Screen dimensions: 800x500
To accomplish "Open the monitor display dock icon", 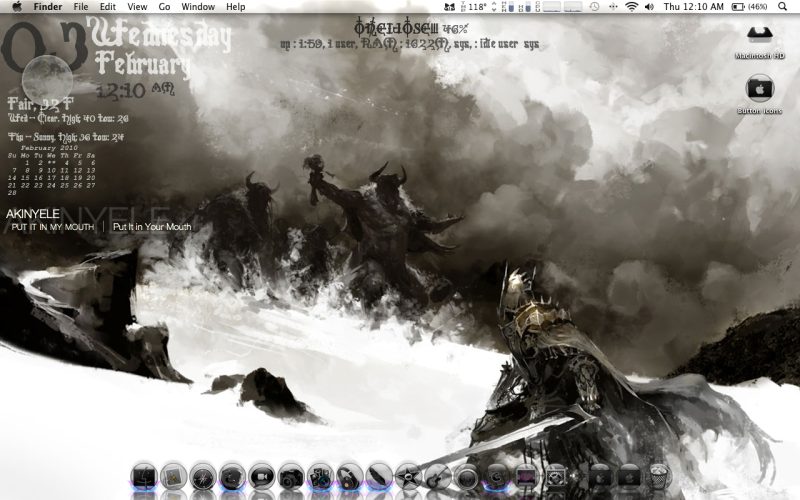I will [x=526, y=478].
